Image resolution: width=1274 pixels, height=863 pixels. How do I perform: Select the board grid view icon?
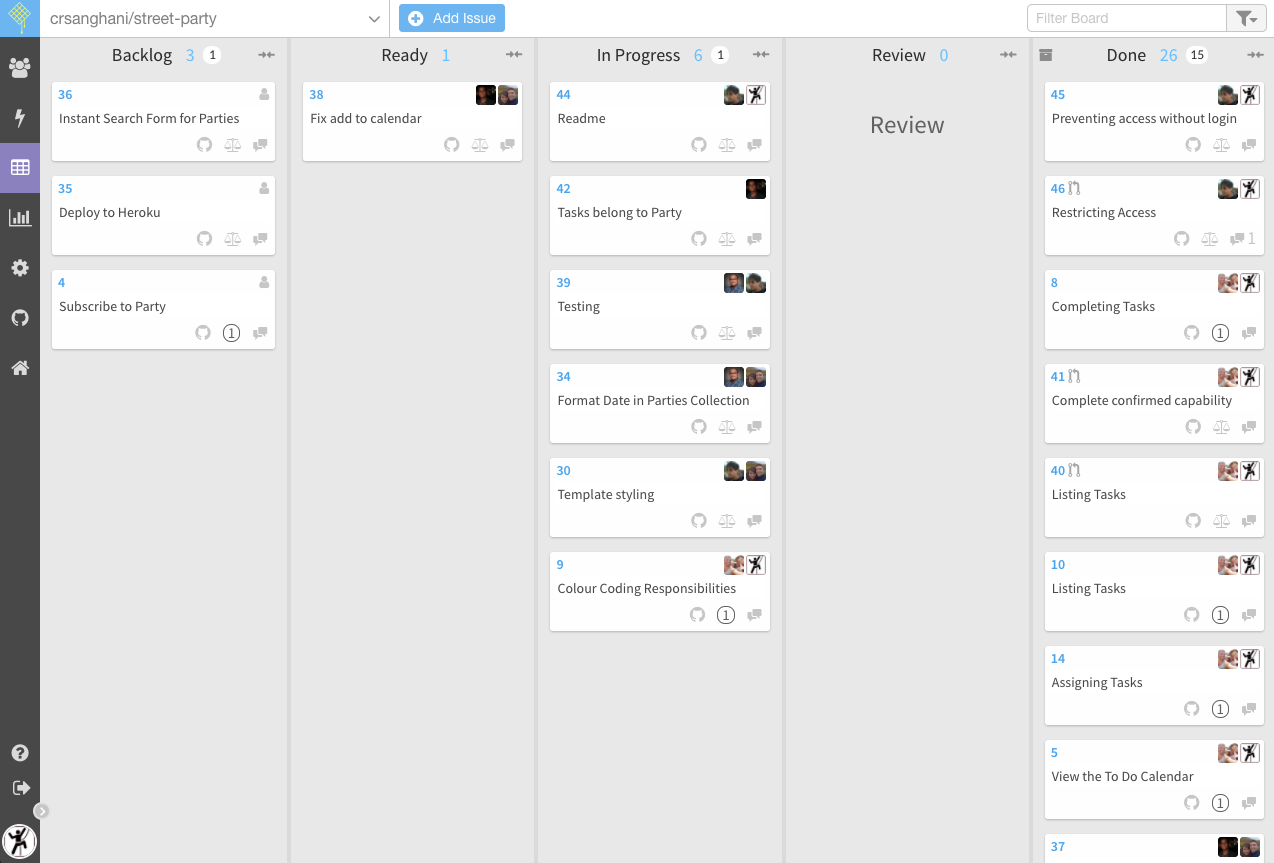click(x=20, y=168)
